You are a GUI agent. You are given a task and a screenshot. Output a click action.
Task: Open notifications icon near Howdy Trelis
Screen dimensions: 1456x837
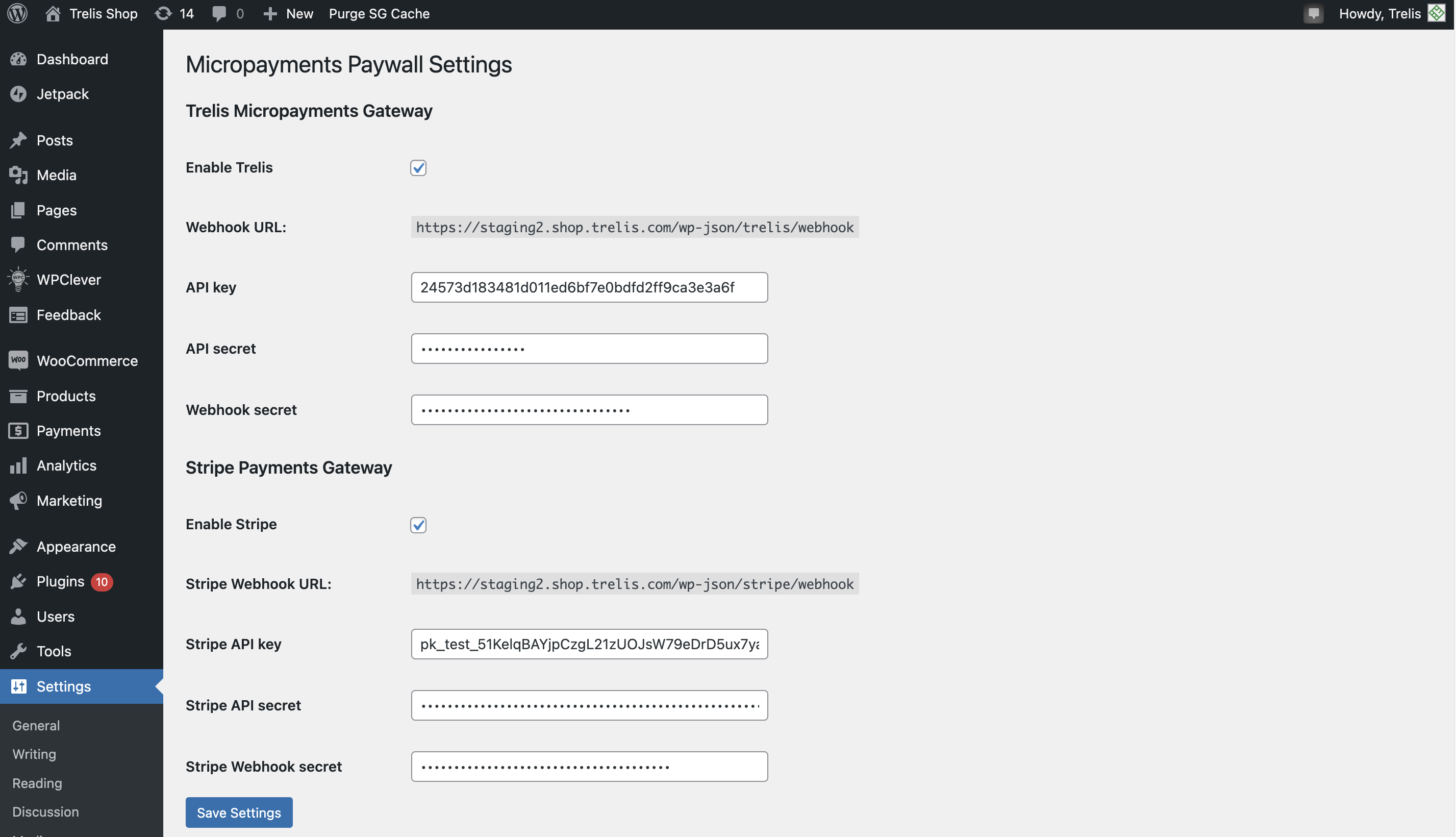tap(1313, 14)
